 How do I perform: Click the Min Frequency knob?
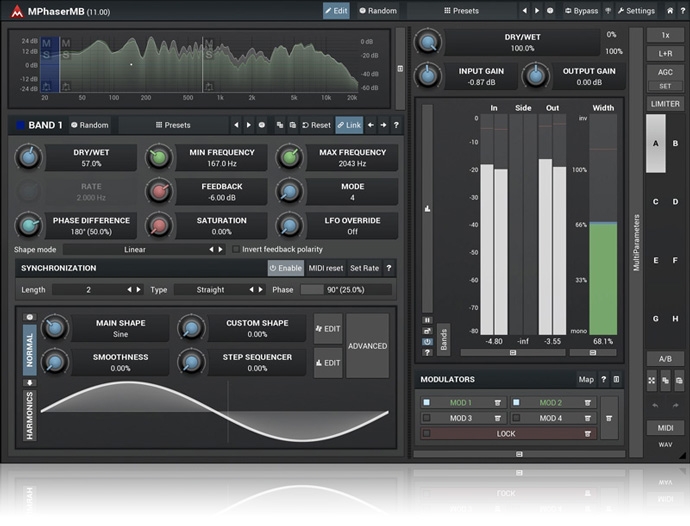click(x=159, y=158)
